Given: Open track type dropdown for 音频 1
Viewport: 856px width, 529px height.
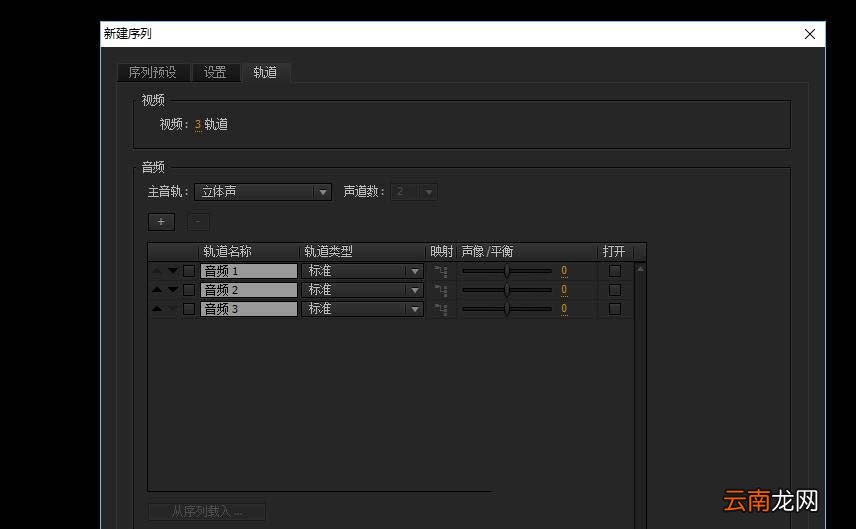Looking at the screenshot, I should [362, 271].
